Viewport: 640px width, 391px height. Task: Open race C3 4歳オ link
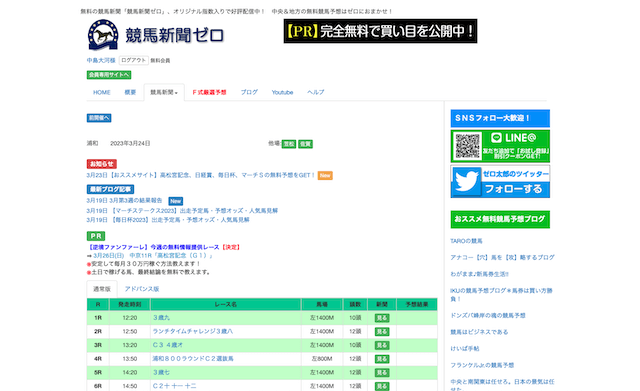pos(168,345)
